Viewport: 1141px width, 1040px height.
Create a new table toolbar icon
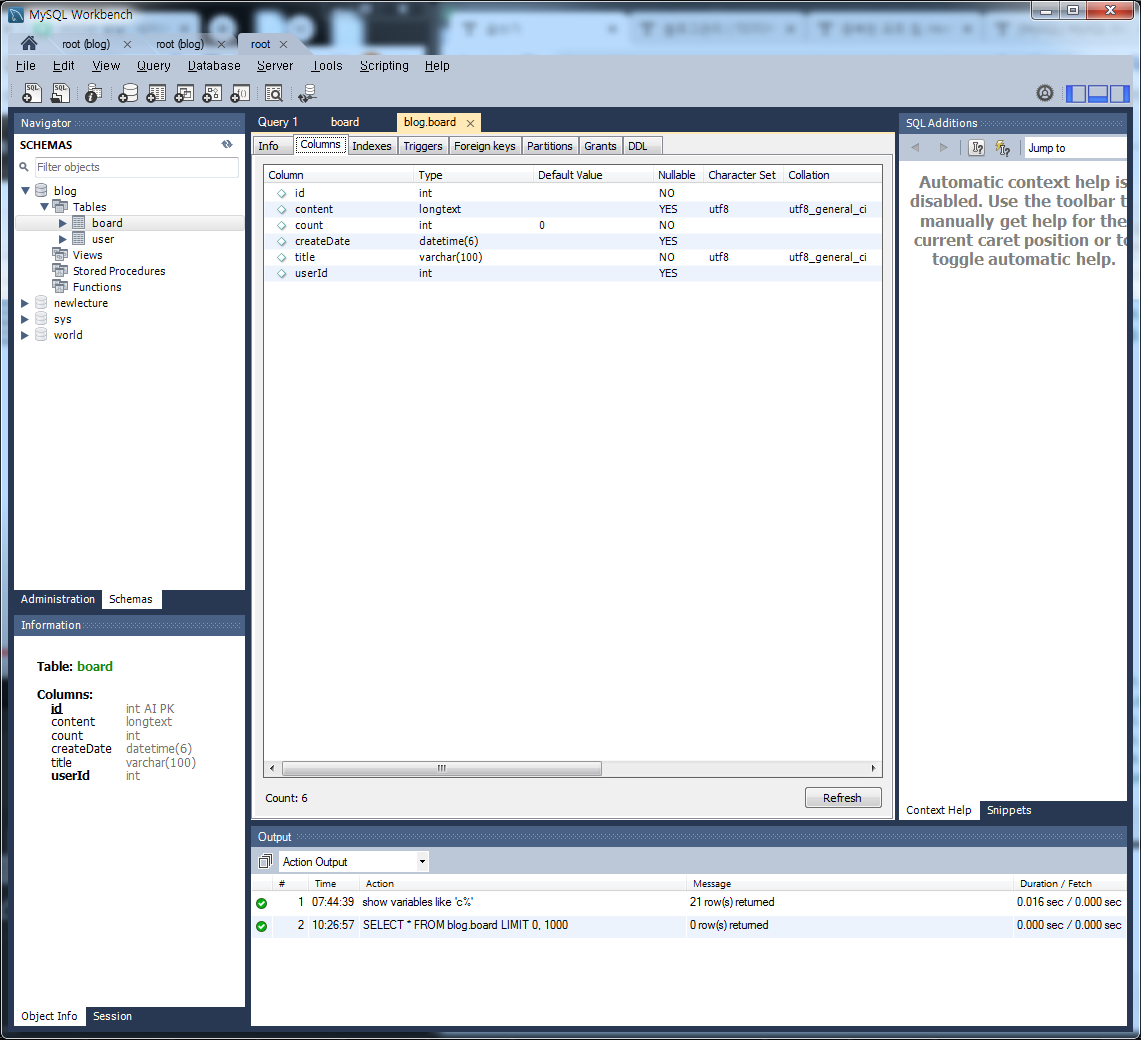(x=156, y=93)
